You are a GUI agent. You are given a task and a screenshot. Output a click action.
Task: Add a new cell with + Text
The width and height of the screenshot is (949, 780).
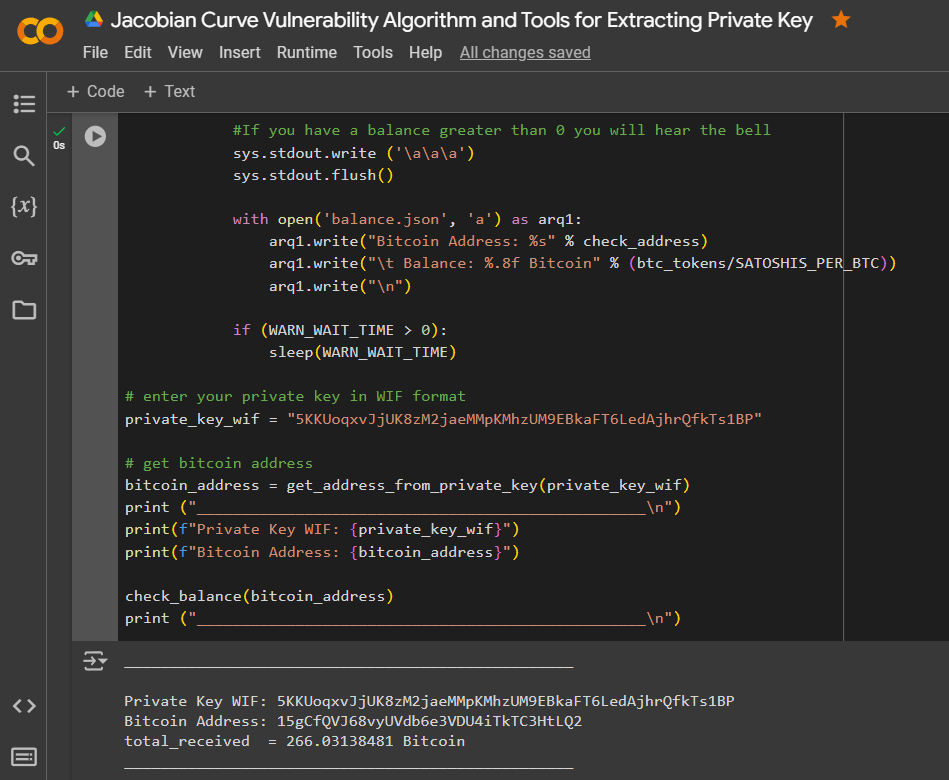[x=169, y=91]
